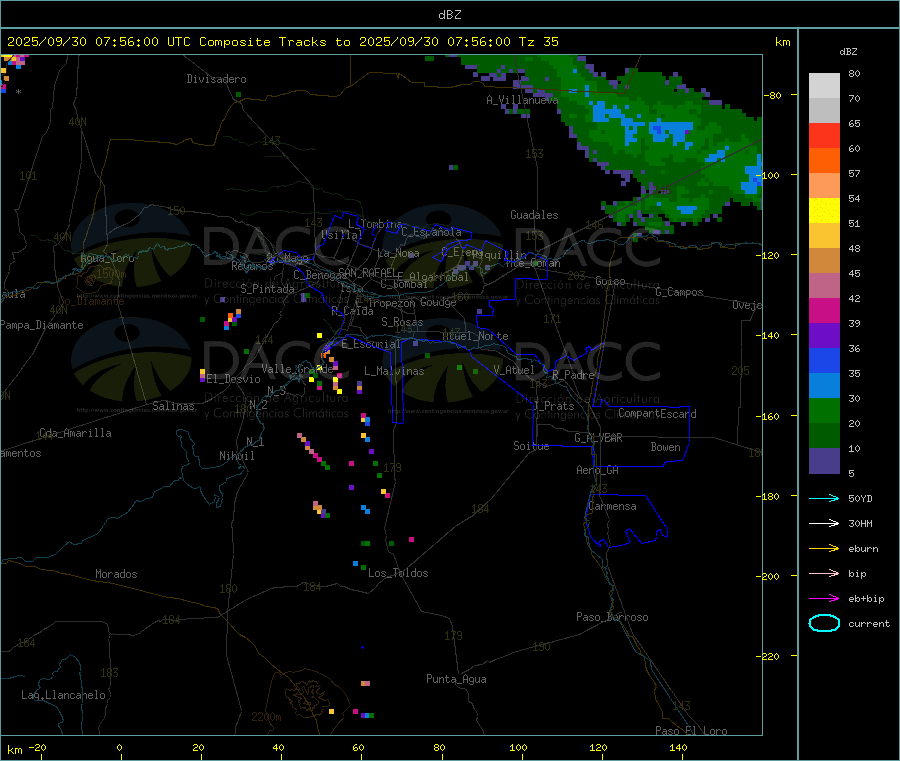The height and width of the screenshot is (761, 900).
Task: Click the A_Villanueva map label
Action: 522,100
